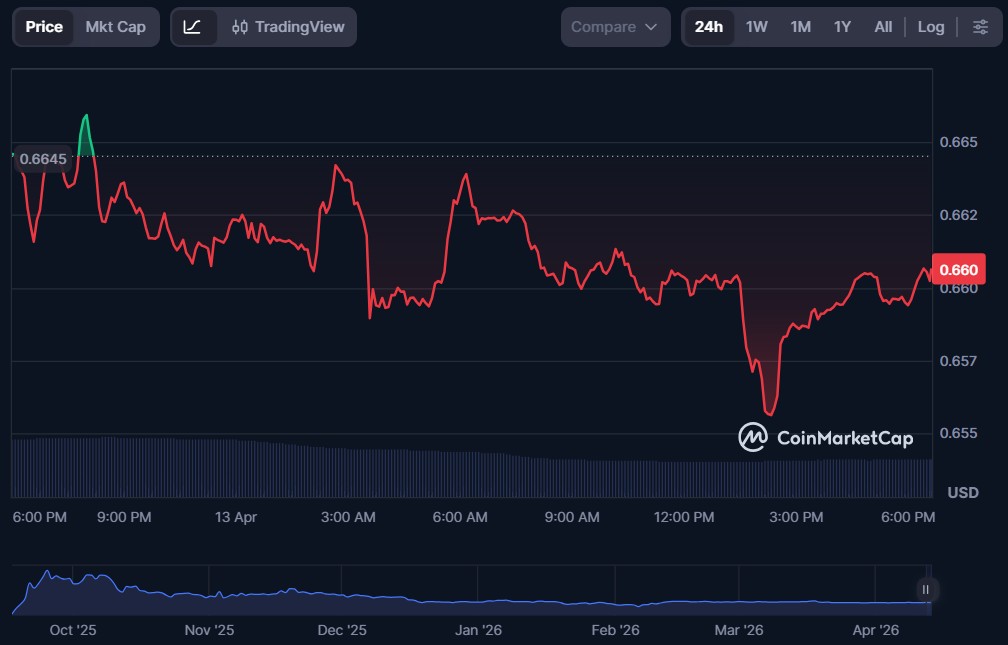Screen dimensions: 1008x645
Task: Switch to the Mkt Cap tab
Action: pyautogui.click(x=115, y=27)
